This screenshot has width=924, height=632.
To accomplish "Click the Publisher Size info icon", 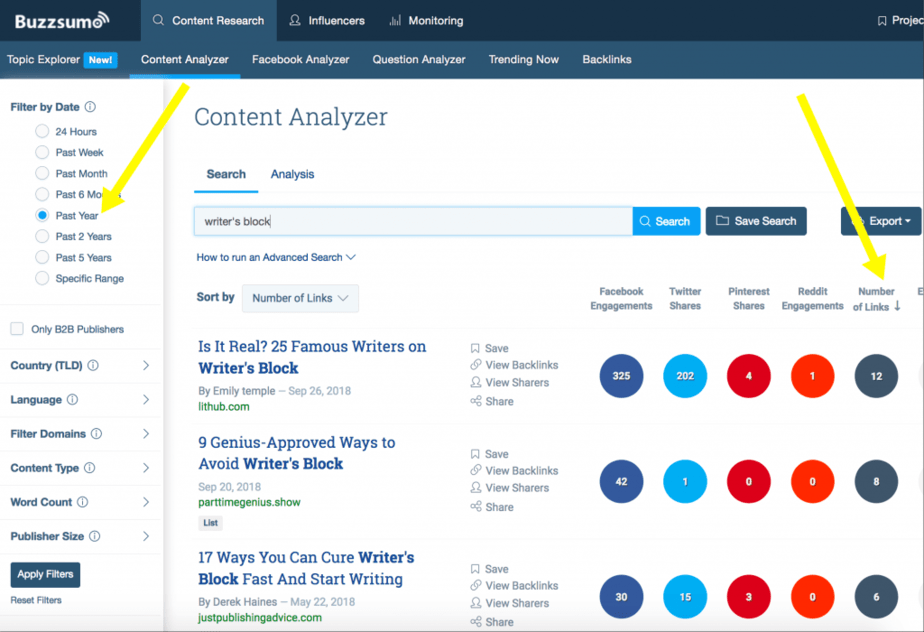I will (x=94, y=536).
